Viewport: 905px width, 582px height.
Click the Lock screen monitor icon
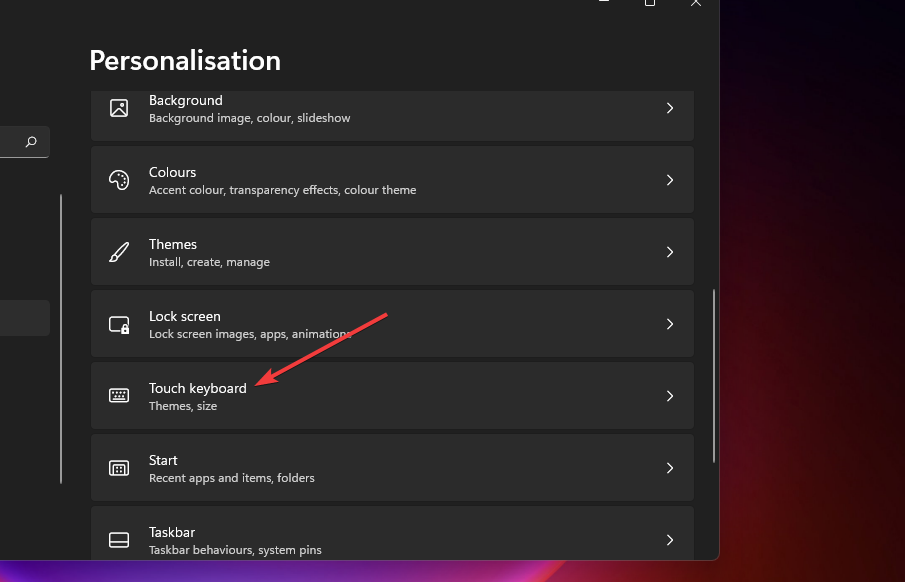[x=119, y=324]
